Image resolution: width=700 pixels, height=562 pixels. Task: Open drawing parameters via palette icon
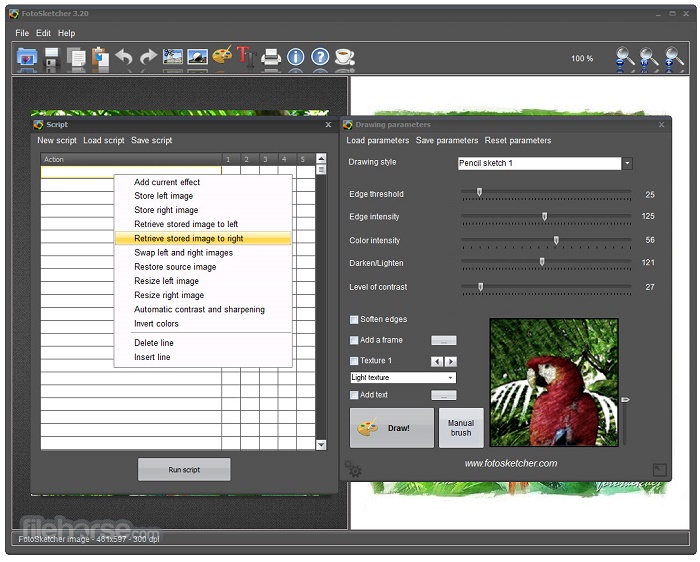click(x=222, y=57)
